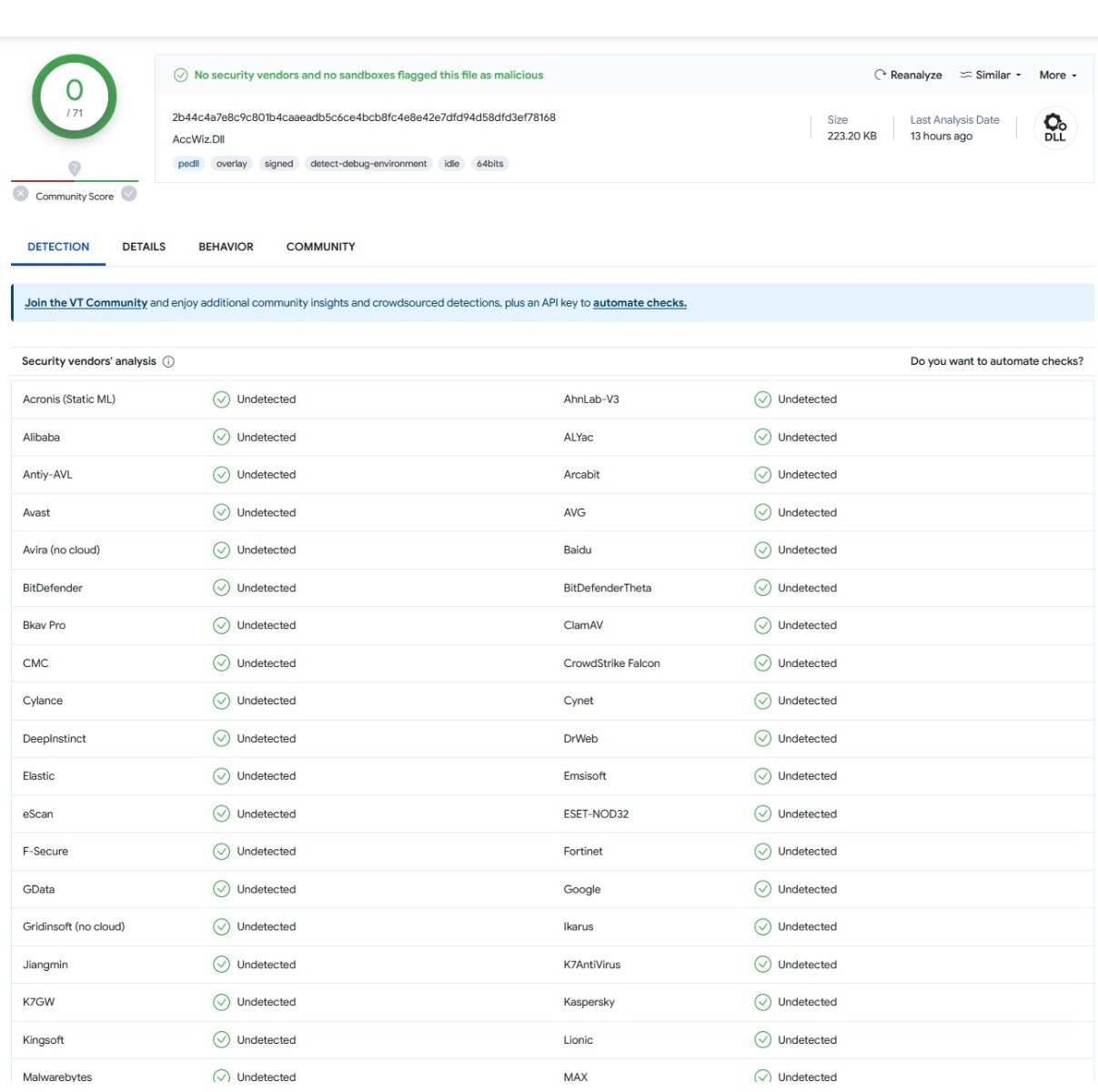Click the community score X vote icon

(x=21, y=194)
